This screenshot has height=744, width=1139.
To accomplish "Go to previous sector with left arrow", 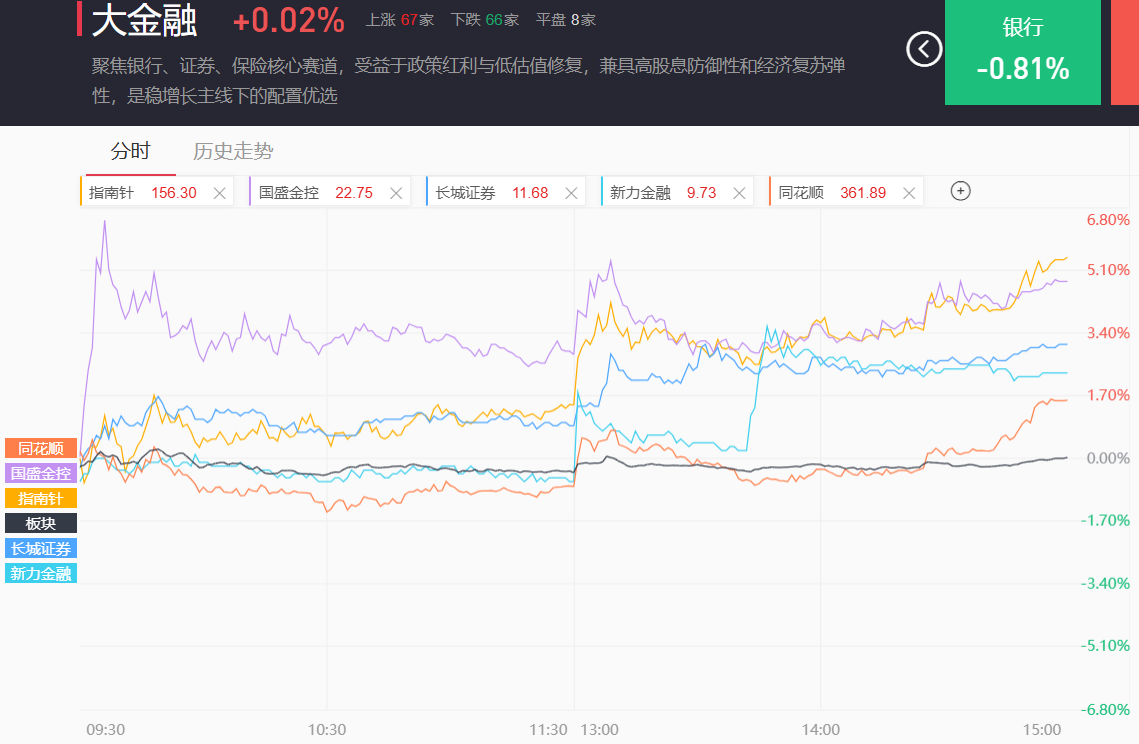I will pyautogui.click(x=923, y=48).
